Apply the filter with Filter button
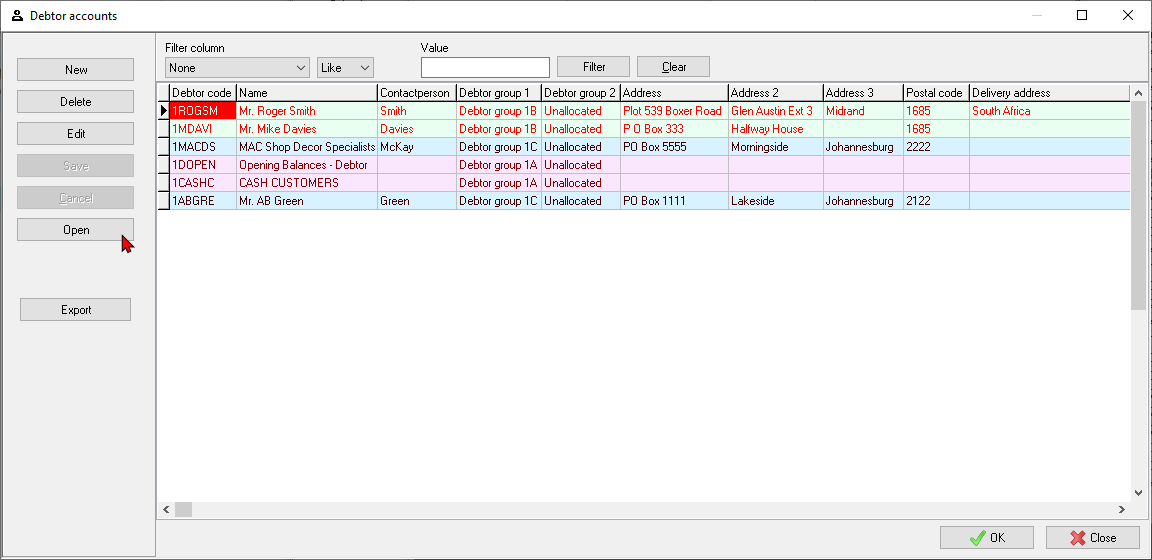Viewport: 1152px width, 560px height. pos(594,67)
